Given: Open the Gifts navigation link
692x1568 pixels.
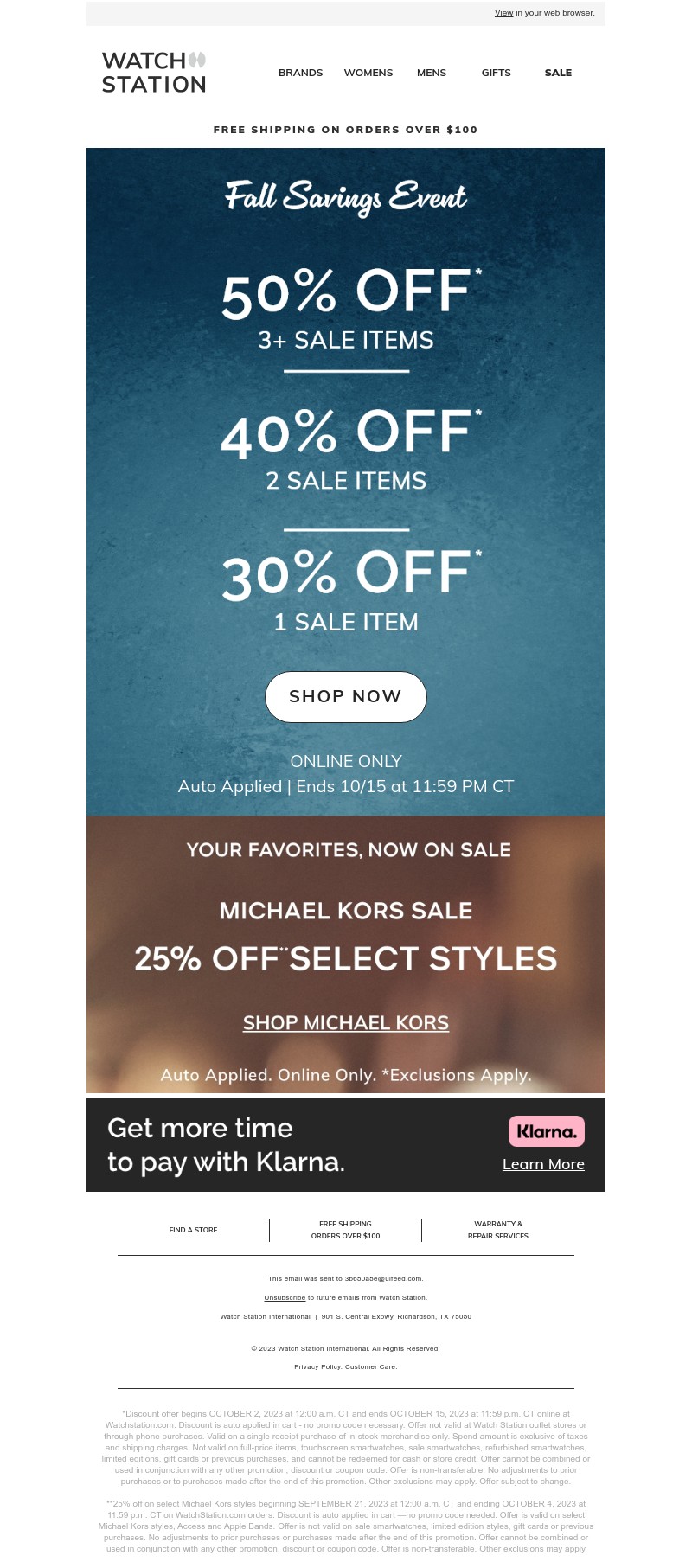Looking at the screenshot, I should click(497, 73).
